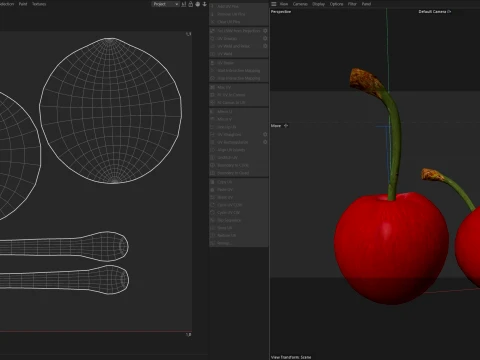
Task: Run the Add UV Pins command
Action: [x=239, y=6]
